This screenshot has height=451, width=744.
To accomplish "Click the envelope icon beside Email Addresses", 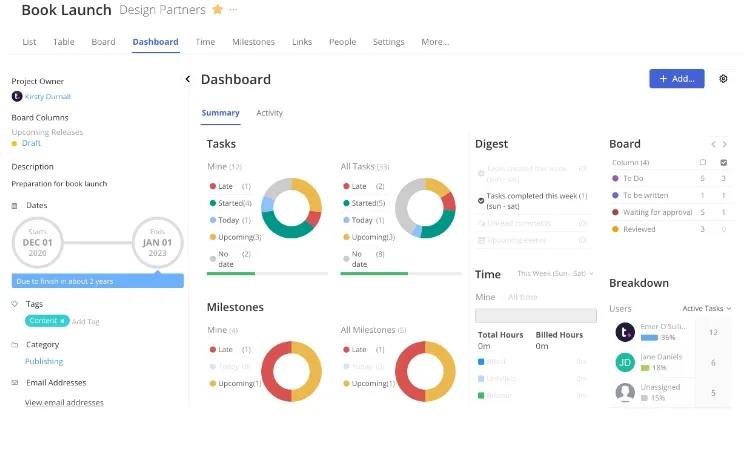I will 15,383.
